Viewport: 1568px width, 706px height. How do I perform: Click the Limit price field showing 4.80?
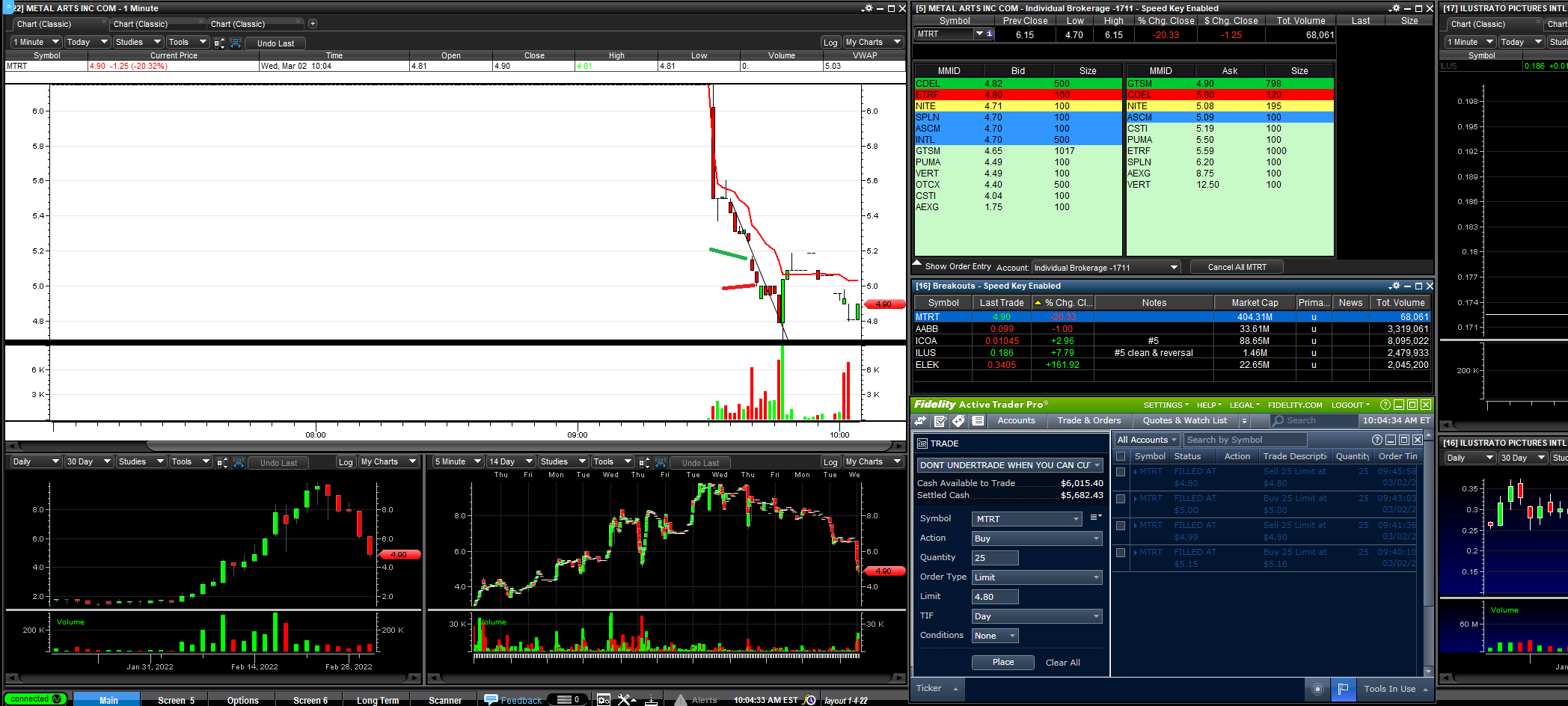(x=995, y=597)
